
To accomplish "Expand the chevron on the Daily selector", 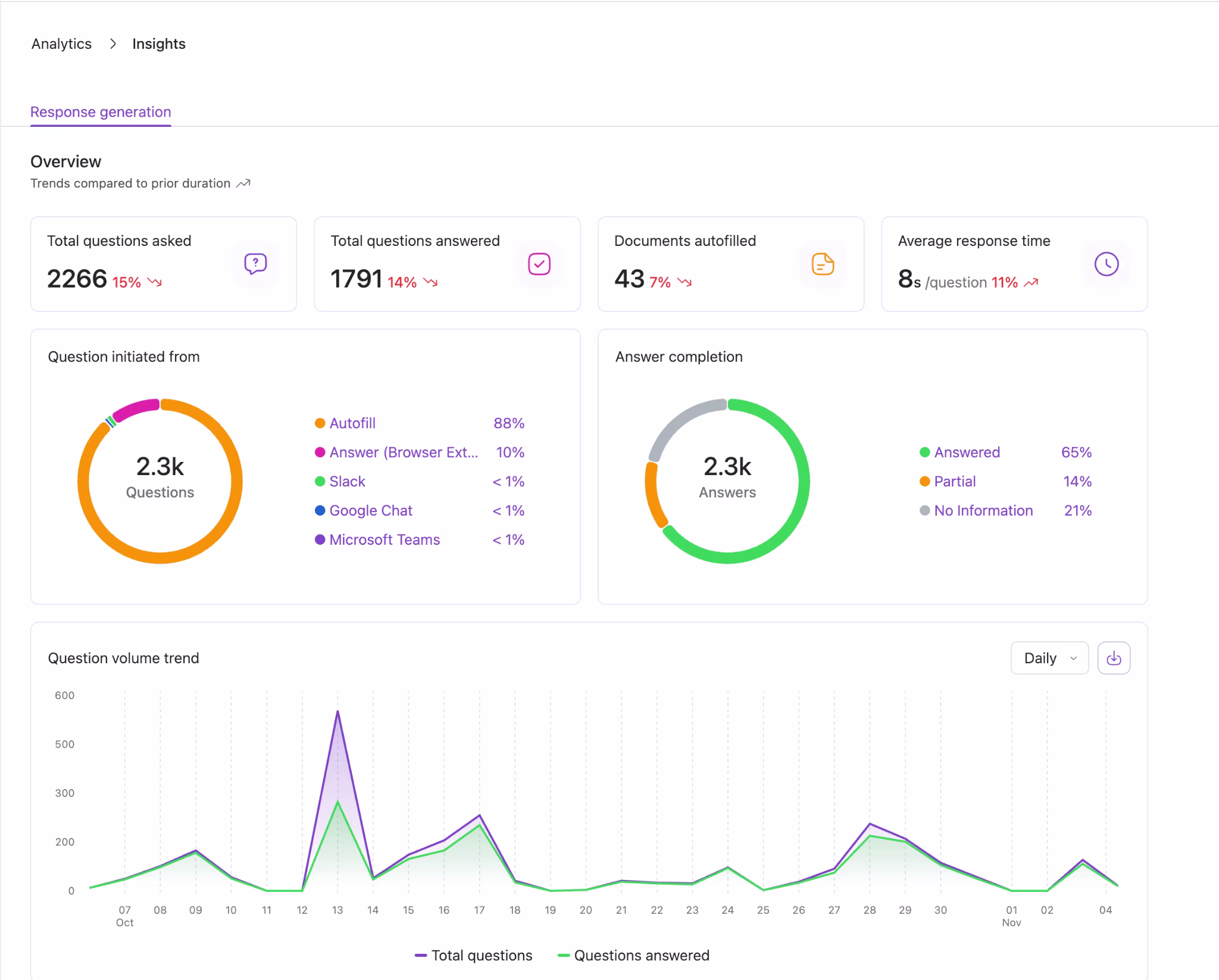I will (1073, 658).
